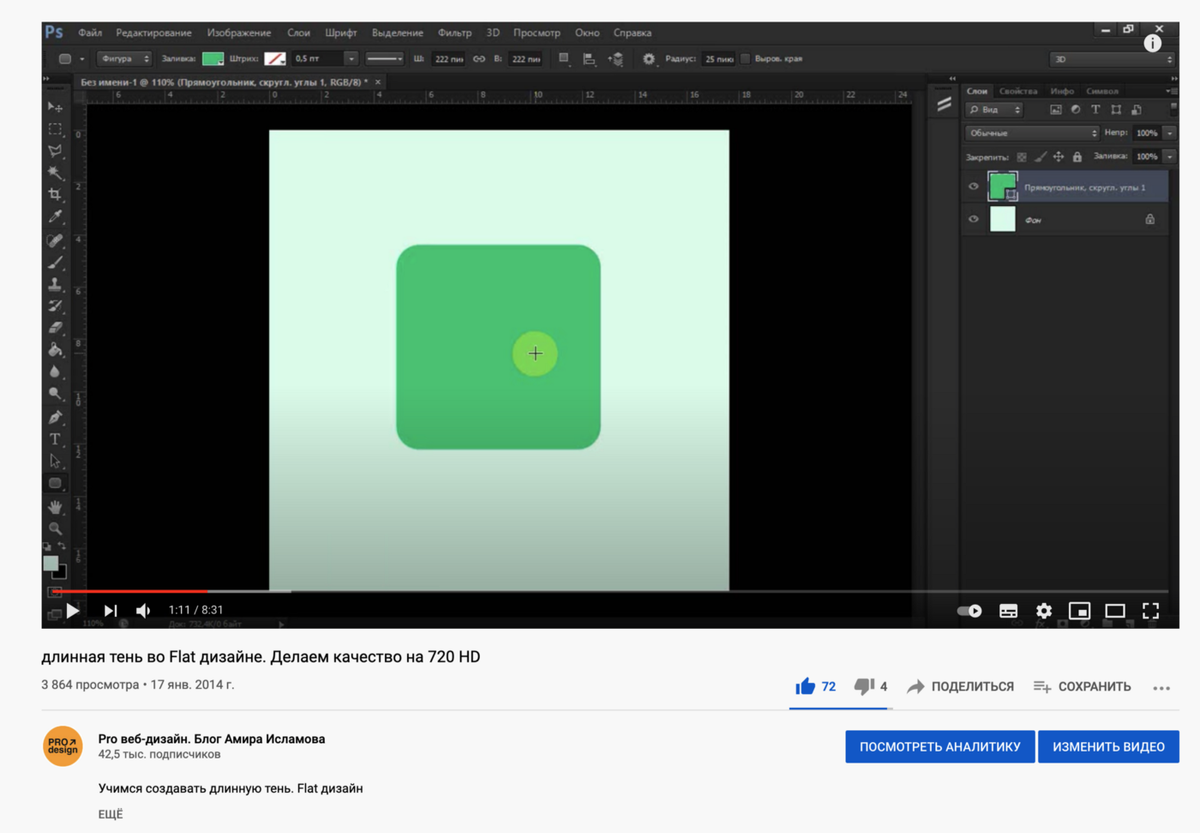
Task: Click the ИЗМЕНИТЬ ВИДЕО button
Action: 1108,746
